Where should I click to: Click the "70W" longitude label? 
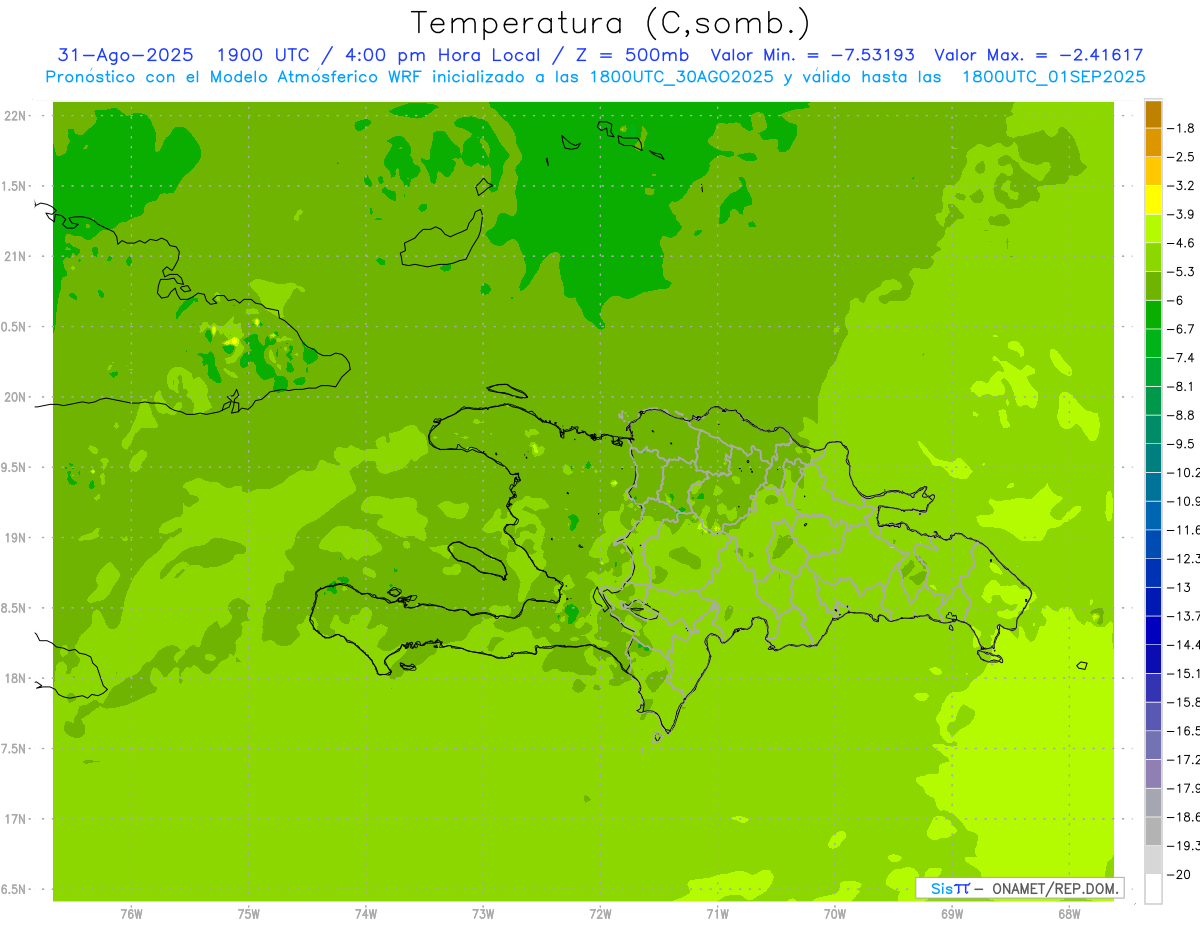[x=835, y=914]
